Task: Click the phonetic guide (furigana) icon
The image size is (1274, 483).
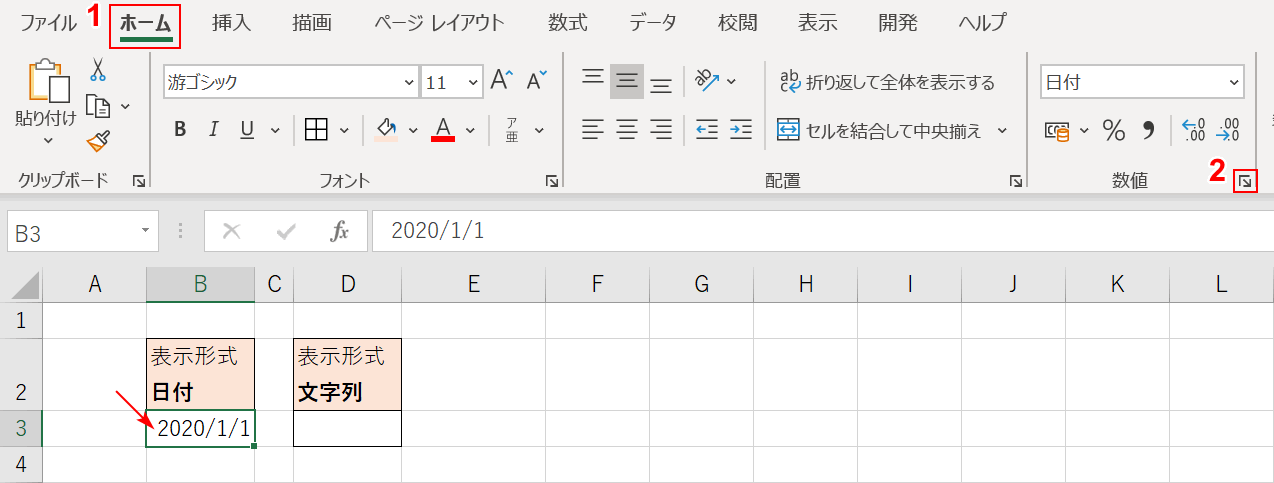Action: click(x=512, y=129)
